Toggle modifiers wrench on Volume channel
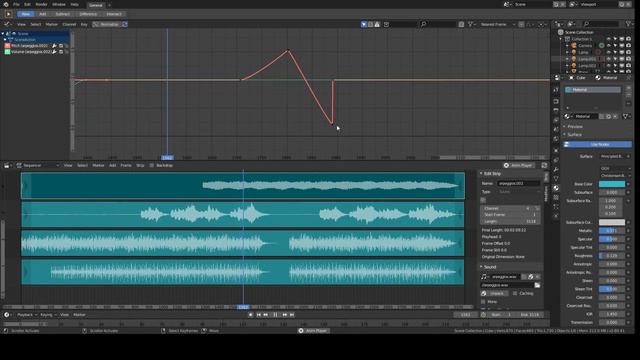Viewport: 640px width, 360px height. (54, 52)
